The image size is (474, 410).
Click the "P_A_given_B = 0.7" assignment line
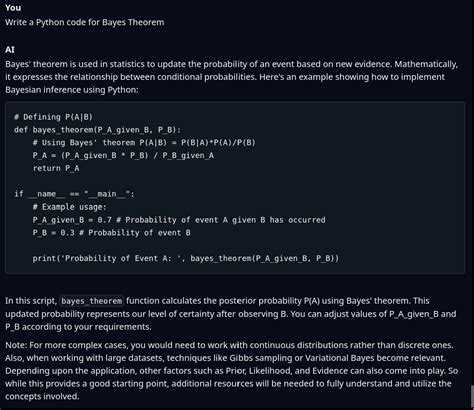pyautogui.click(x=179, y=220)
